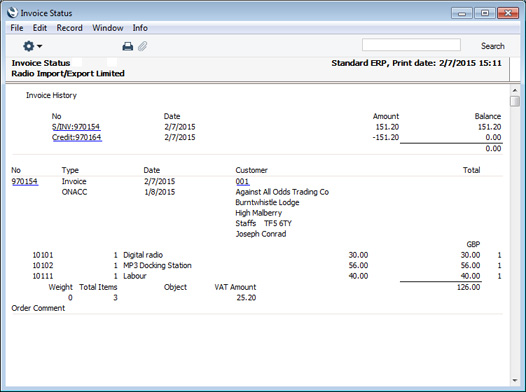This screenshot has width=526, height=392.
Task: Maximize the Invoice Status window
Action: [x=485, y=13]
